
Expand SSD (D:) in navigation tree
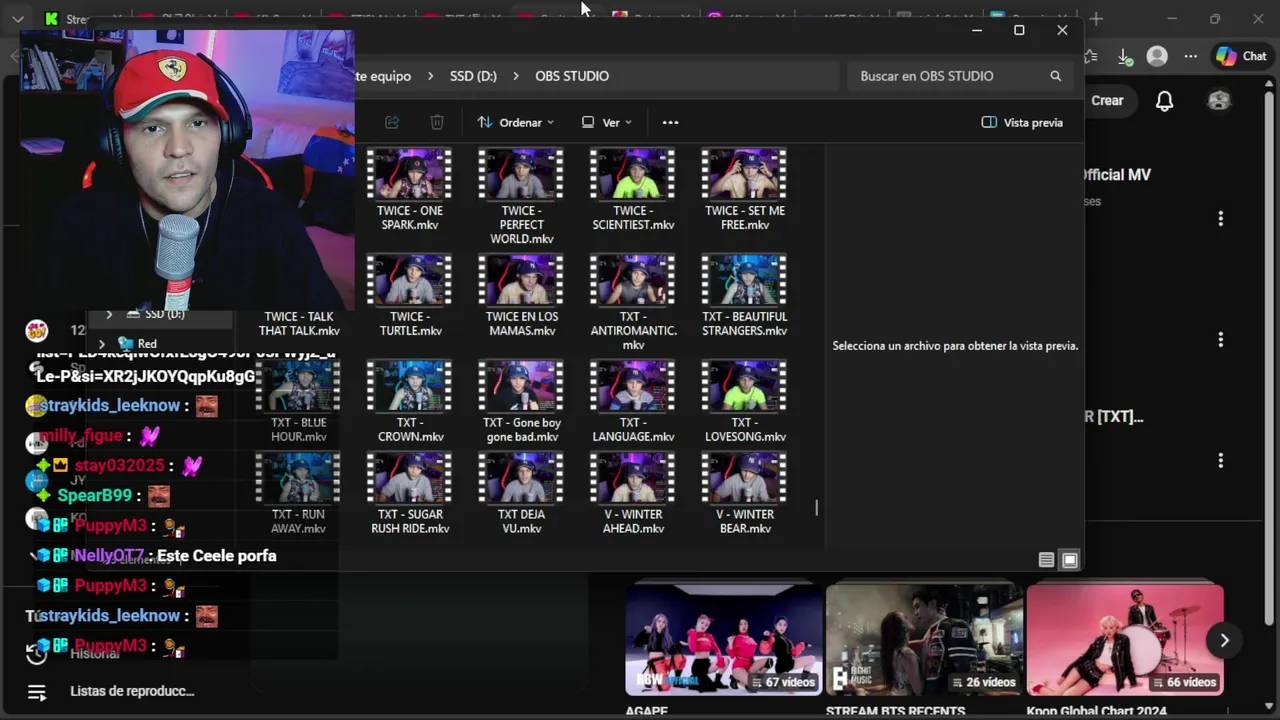point(109,314)
